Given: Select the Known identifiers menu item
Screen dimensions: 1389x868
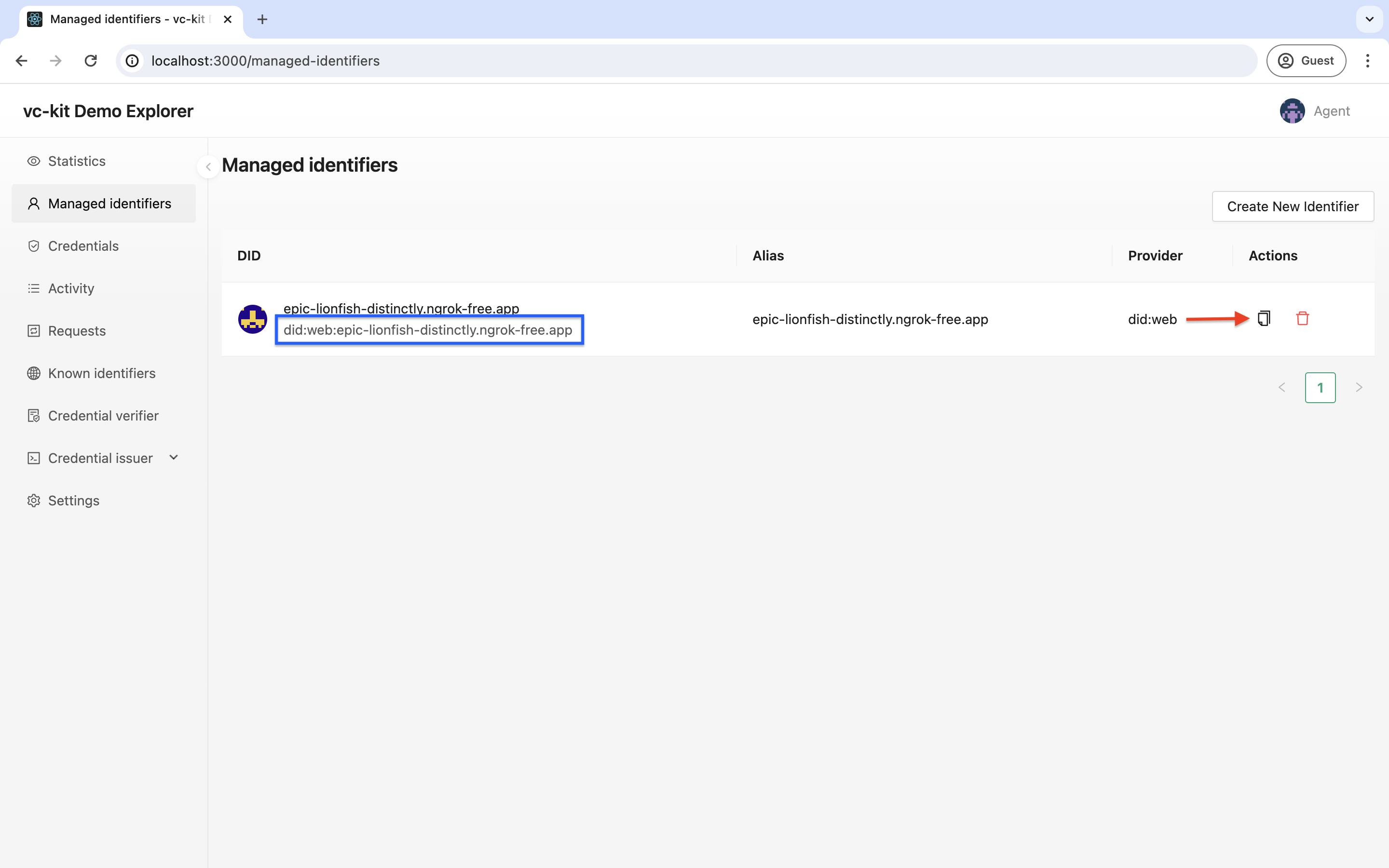Looking at the screenshot, I should (102, 372).
